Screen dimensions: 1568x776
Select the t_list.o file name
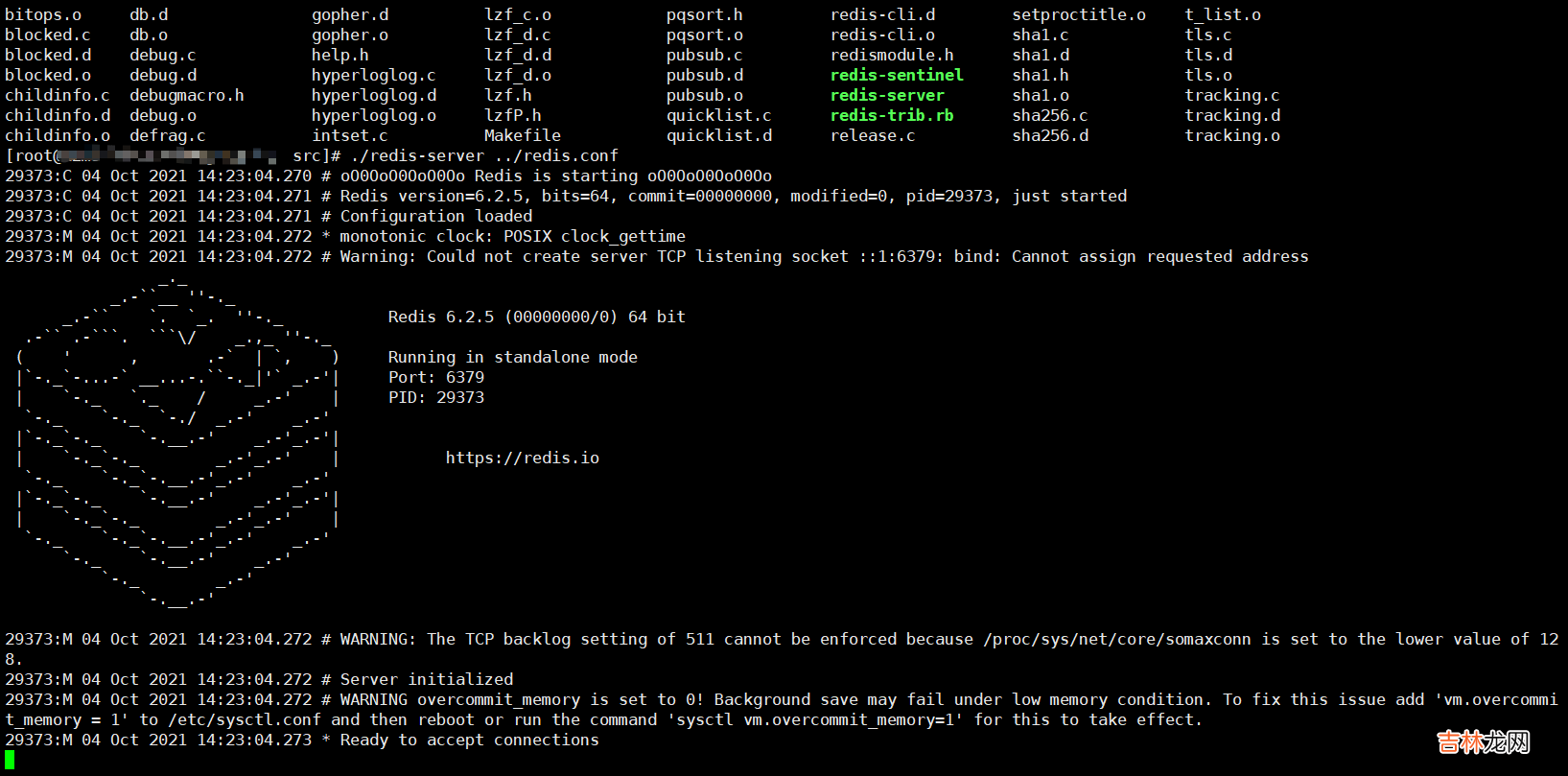[x=1223, y=14]
